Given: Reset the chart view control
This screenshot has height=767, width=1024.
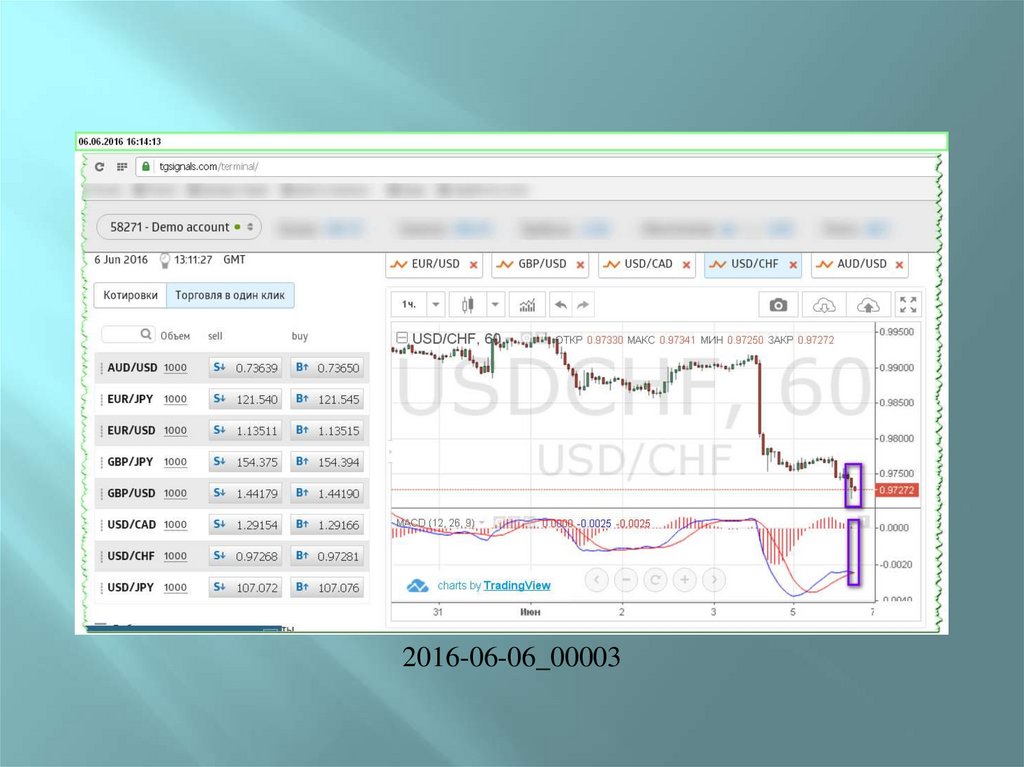Looking at the screenshot, I should tap(655, 579).
